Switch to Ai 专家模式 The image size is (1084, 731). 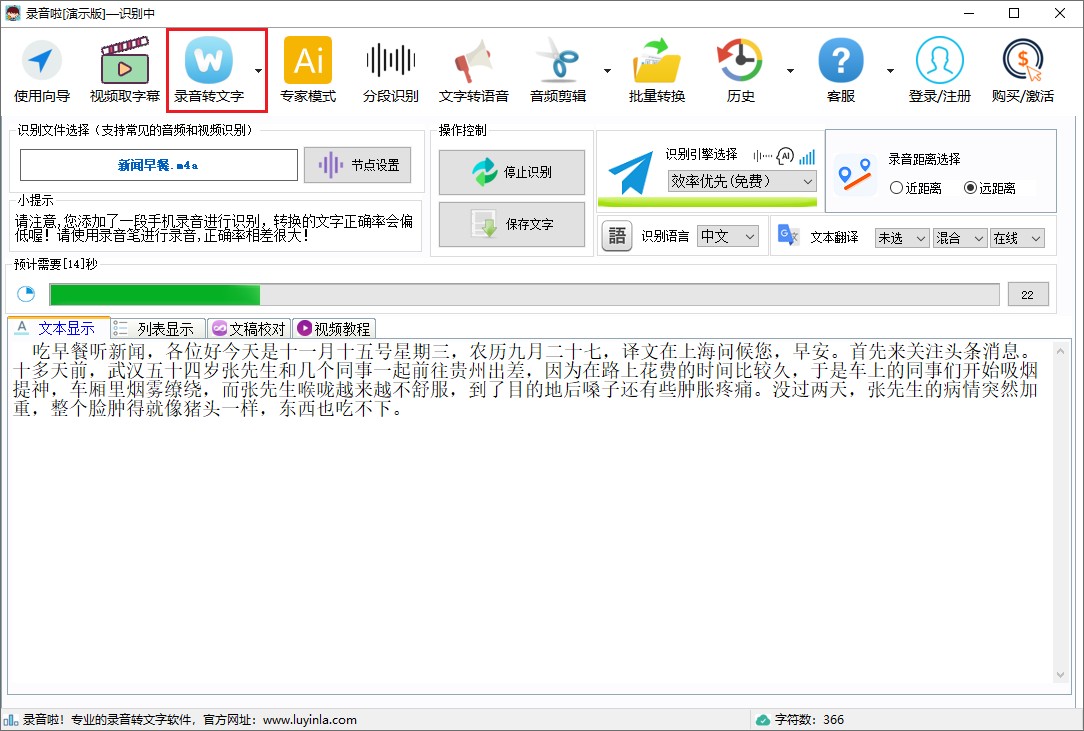(307, 68)
